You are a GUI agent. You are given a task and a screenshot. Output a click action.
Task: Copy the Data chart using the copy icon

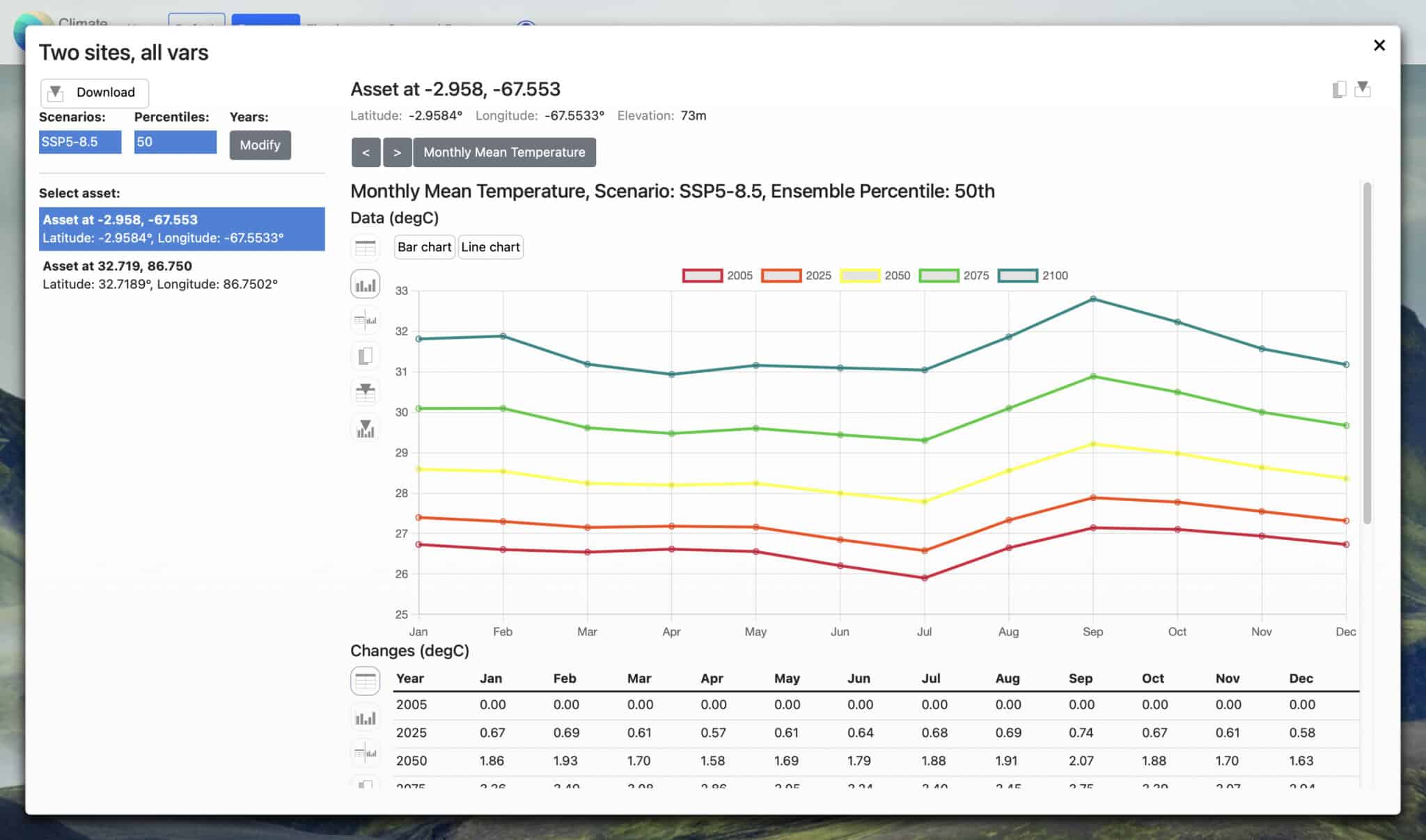tap(365, 356)
